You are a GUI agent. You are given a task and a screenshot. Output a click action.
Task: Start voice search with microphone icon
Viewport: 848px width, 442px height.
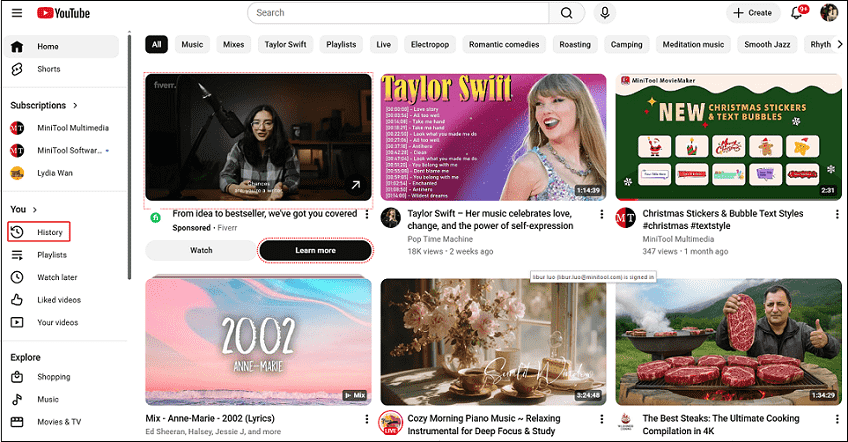point(605,13)
